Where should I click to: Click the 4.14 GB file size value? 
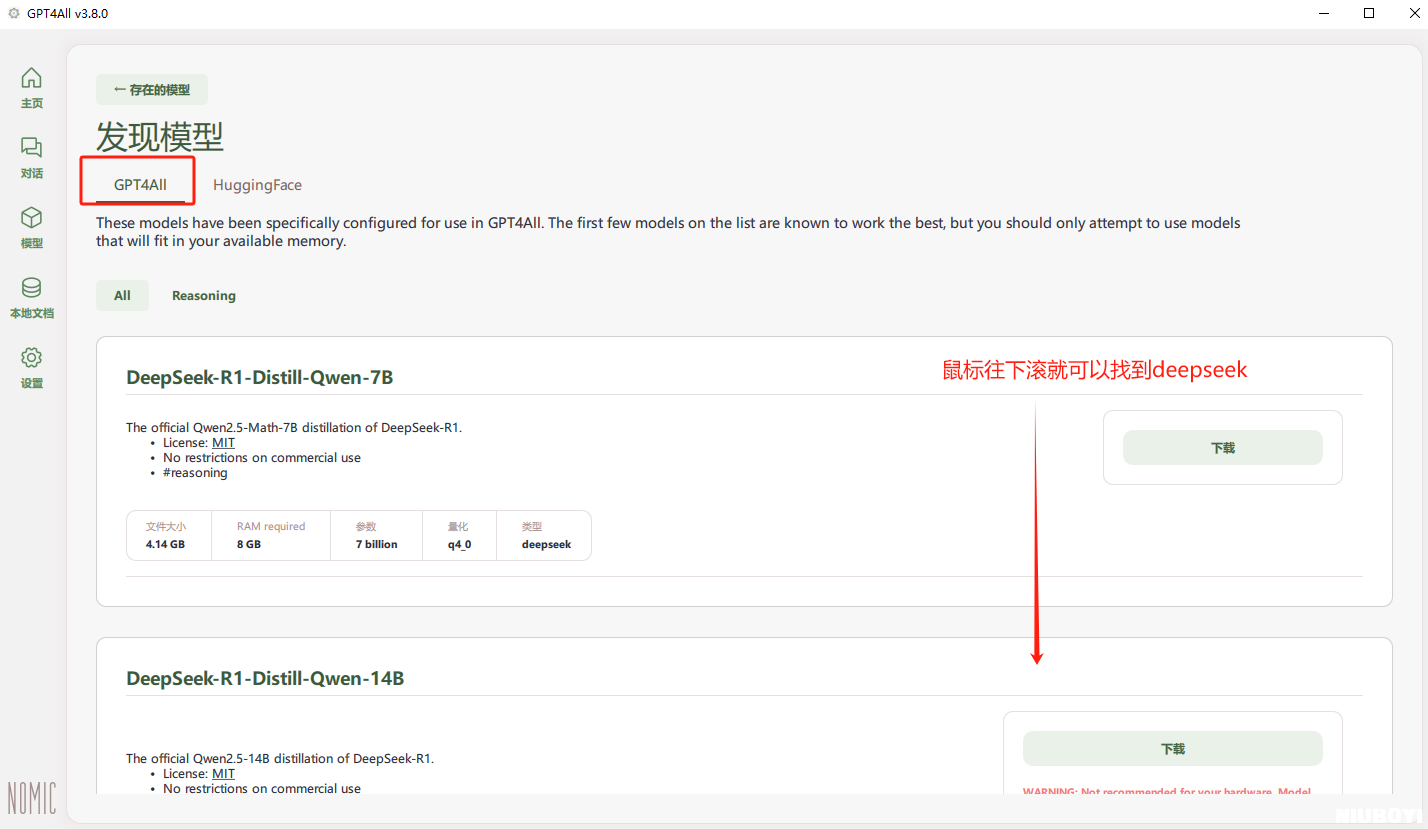[165, 544]
